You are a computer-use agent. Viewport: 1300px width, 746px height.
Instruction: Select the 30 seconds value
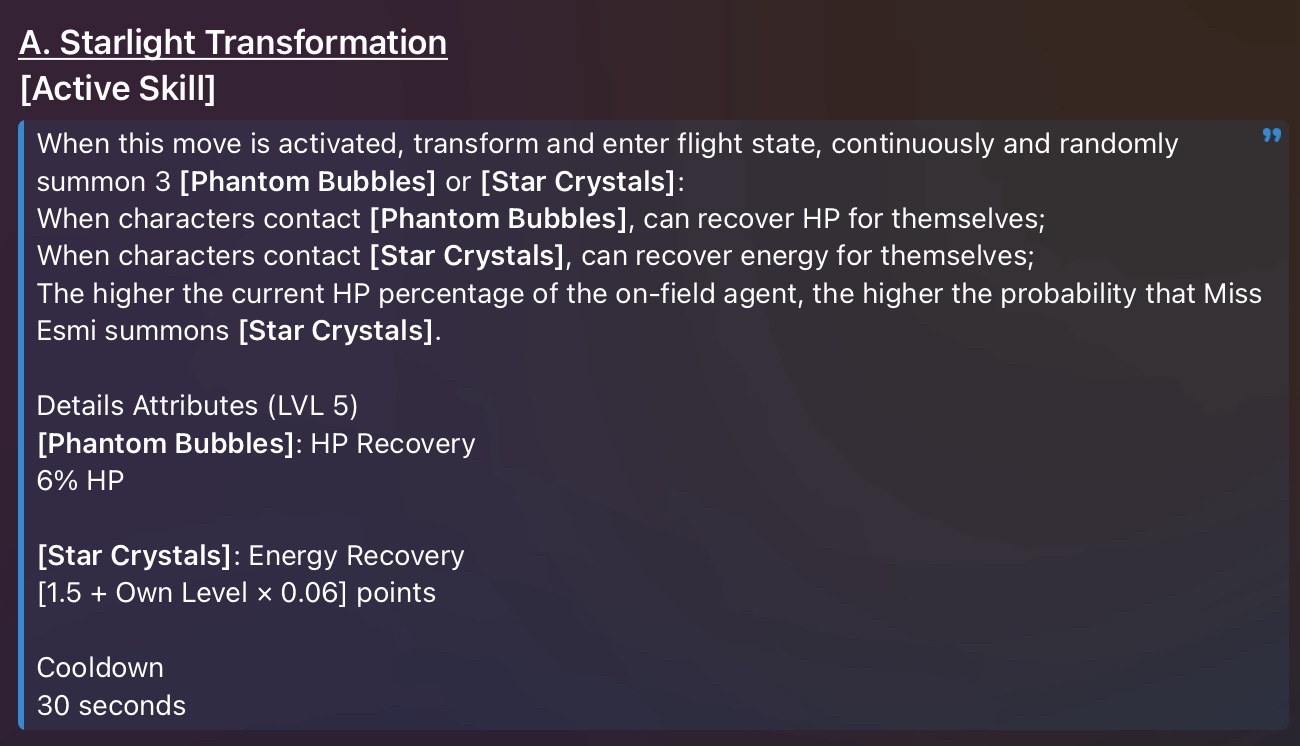tap(111, 706)
